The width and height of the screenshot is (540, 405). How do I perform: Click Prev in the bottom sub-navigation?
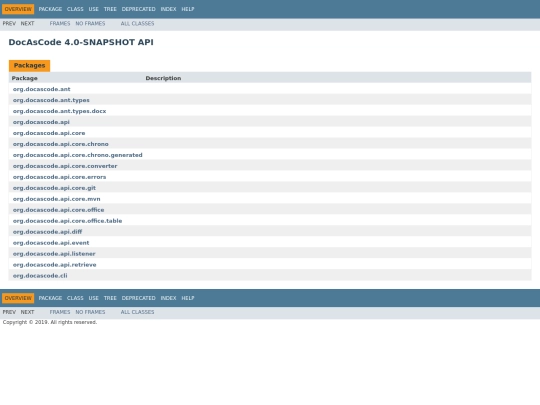(x=9, y=312)
